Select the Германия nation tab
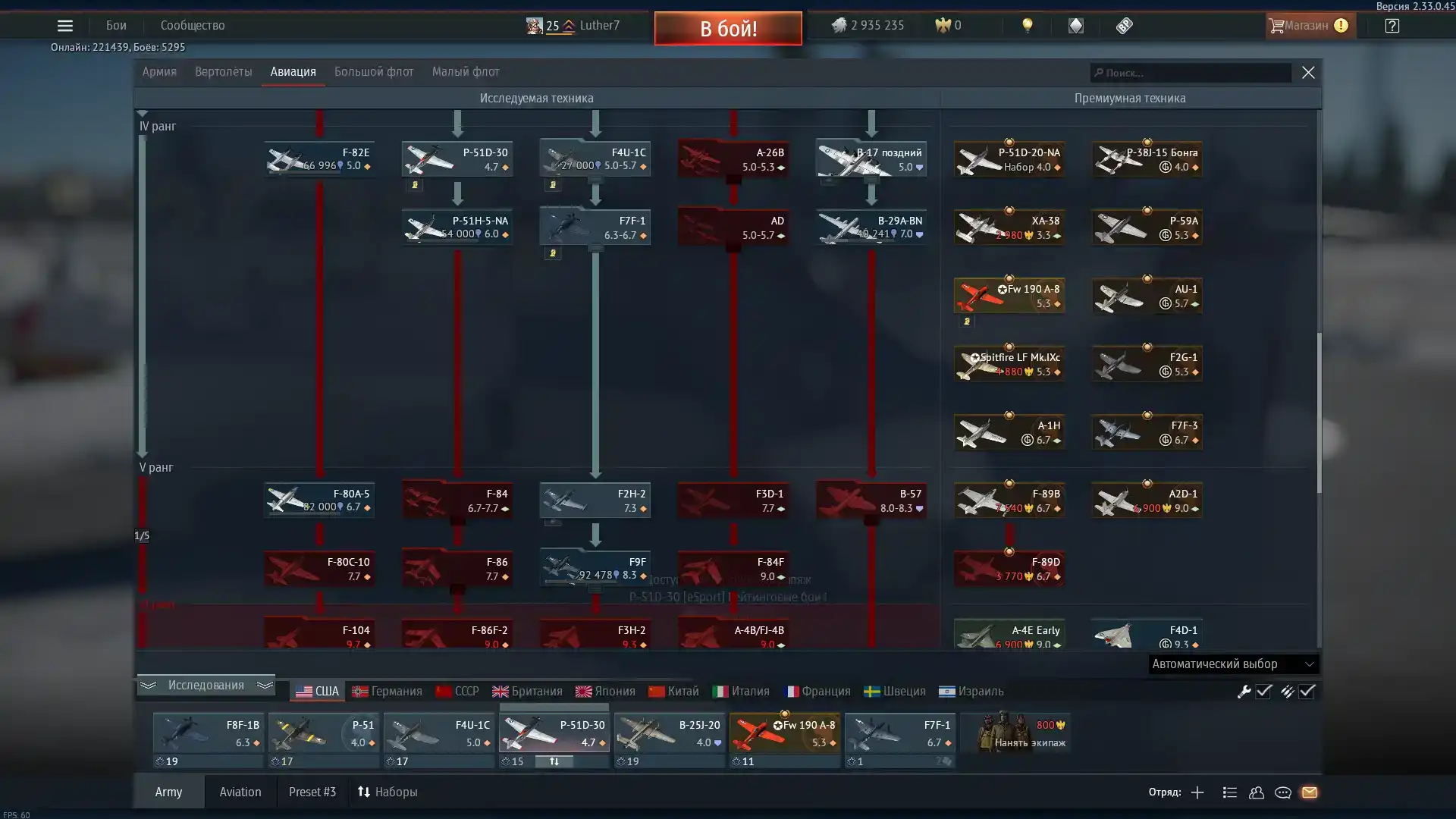 click(387, 692)
